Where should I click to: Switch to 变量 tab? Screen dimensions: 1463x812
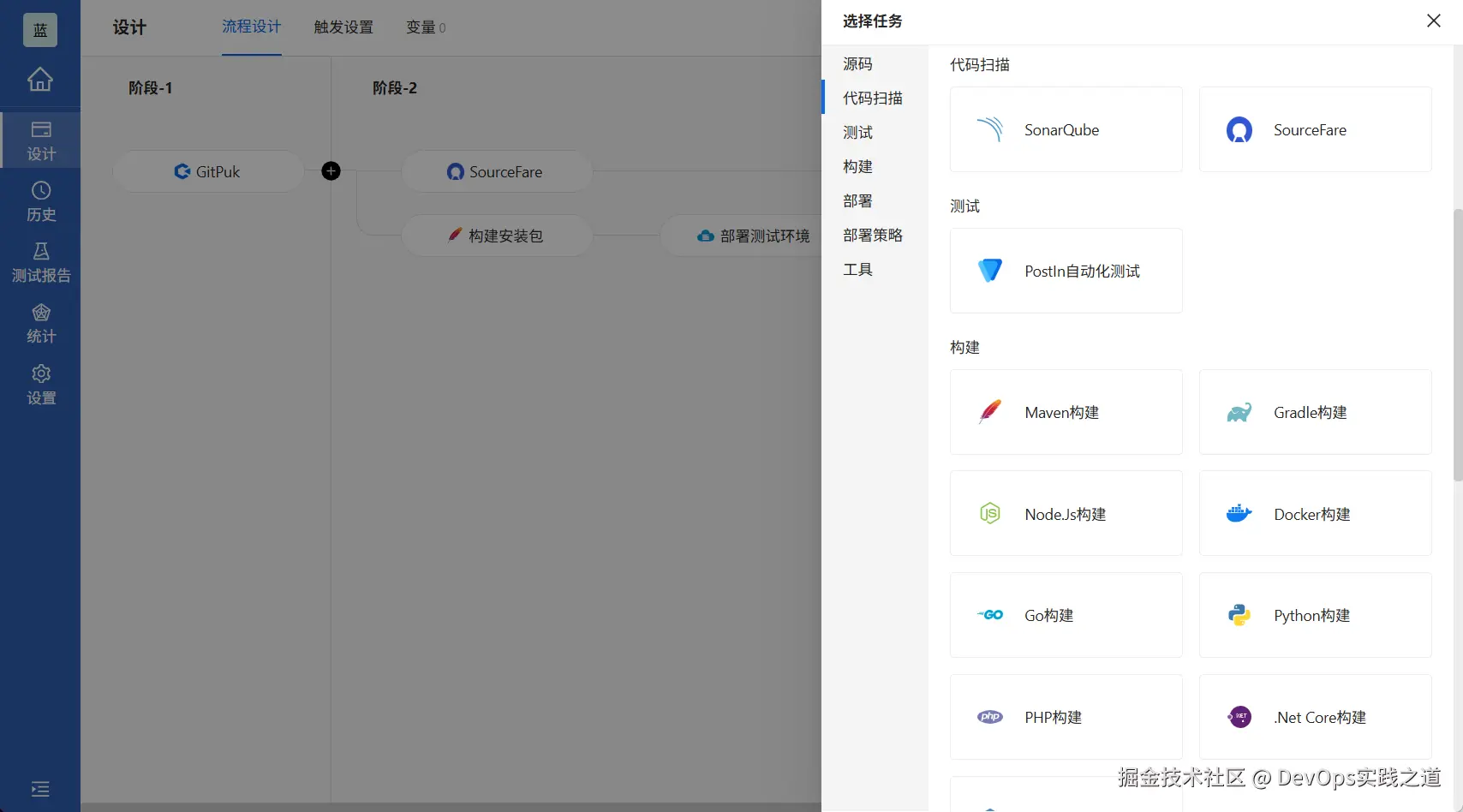pyautogui.click(x=426, y=27)
